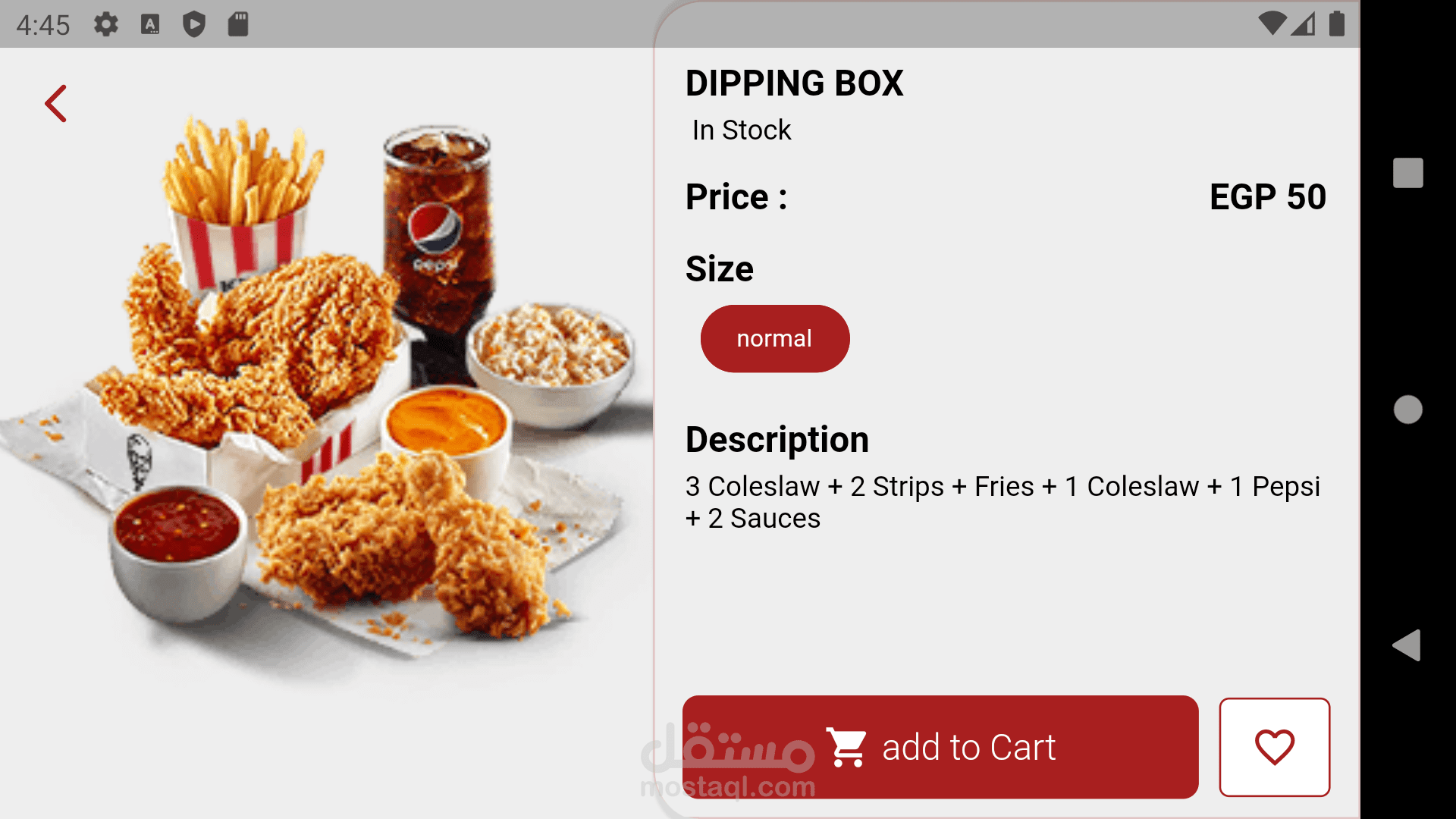Tap the EGP 50 price value
Viewport: 1456px width, 819px height.
[1267, 197]
